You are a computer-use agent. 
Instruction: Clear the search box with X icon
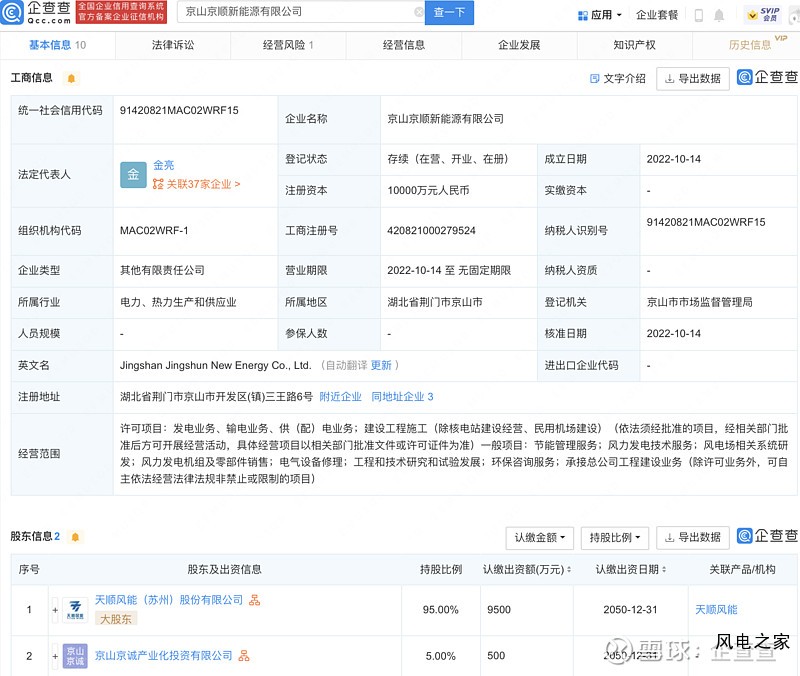tap(419, 12)
